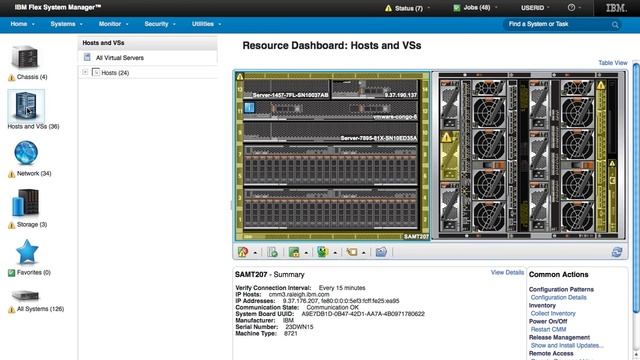Click the Status warning triangle icon

388,8
